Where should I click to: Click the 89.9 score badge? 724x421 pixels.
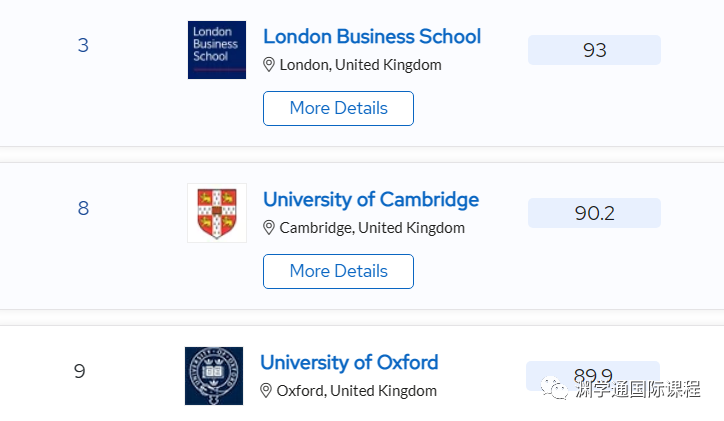593,376
